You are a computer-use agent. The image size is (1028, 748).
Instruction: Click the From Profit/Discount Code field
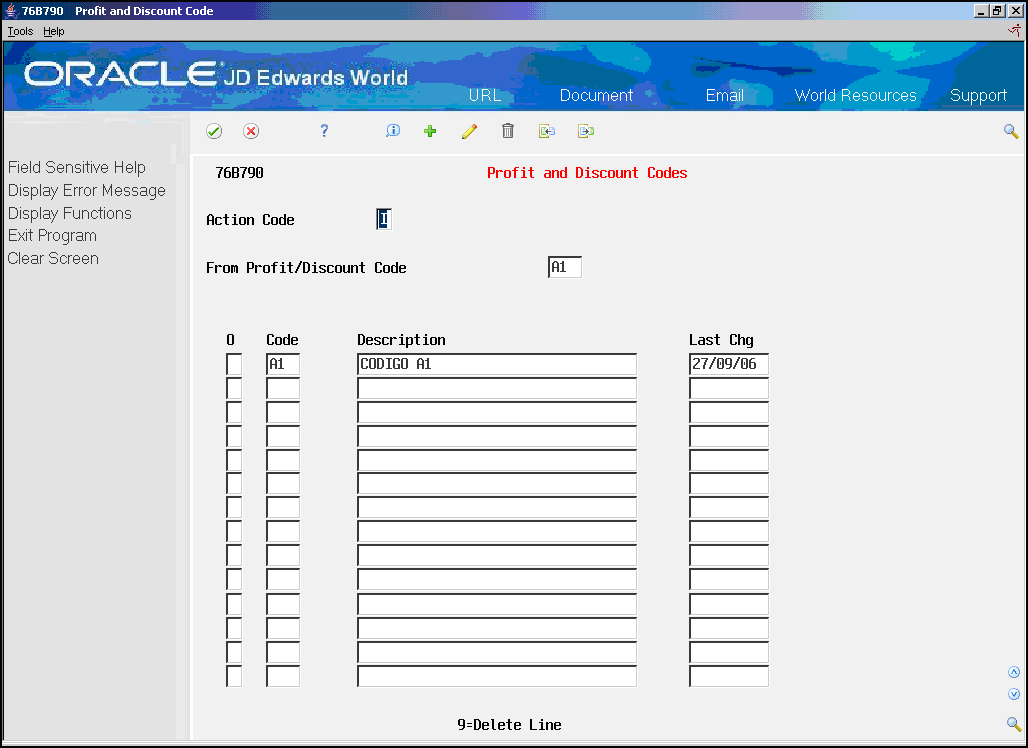[x=564, y=267]
